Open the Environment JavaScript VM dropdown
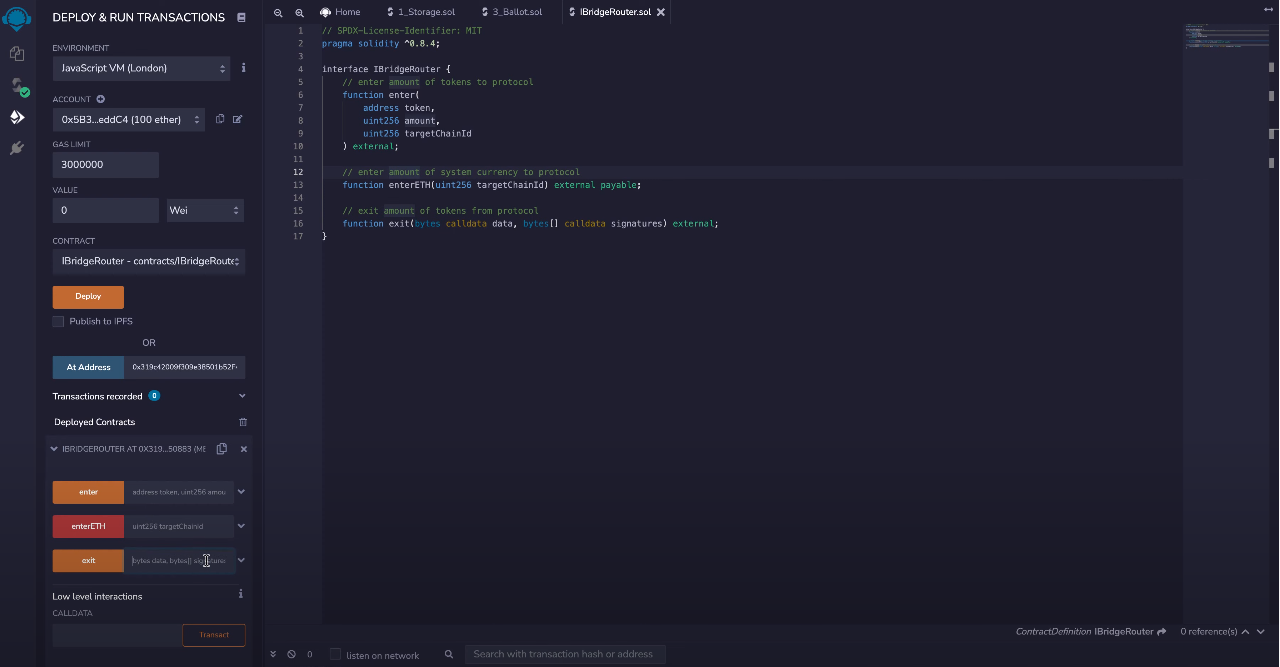Image resolution: width=1280 pixels, height=667 pixels. point(141,68)
